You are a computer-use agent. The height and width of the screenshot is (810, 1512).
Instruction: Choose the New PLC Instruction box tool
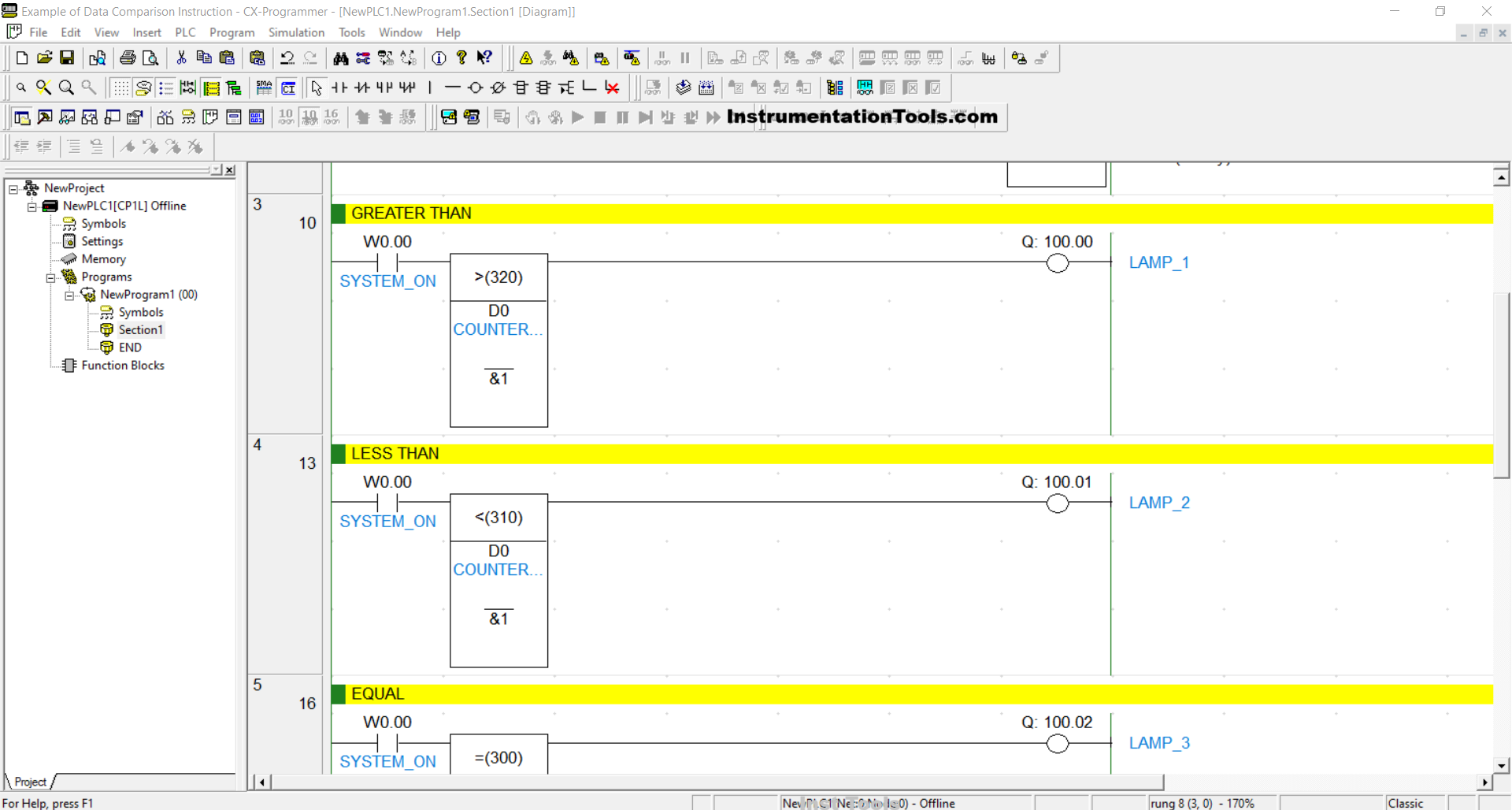click(x=521, y=87)
